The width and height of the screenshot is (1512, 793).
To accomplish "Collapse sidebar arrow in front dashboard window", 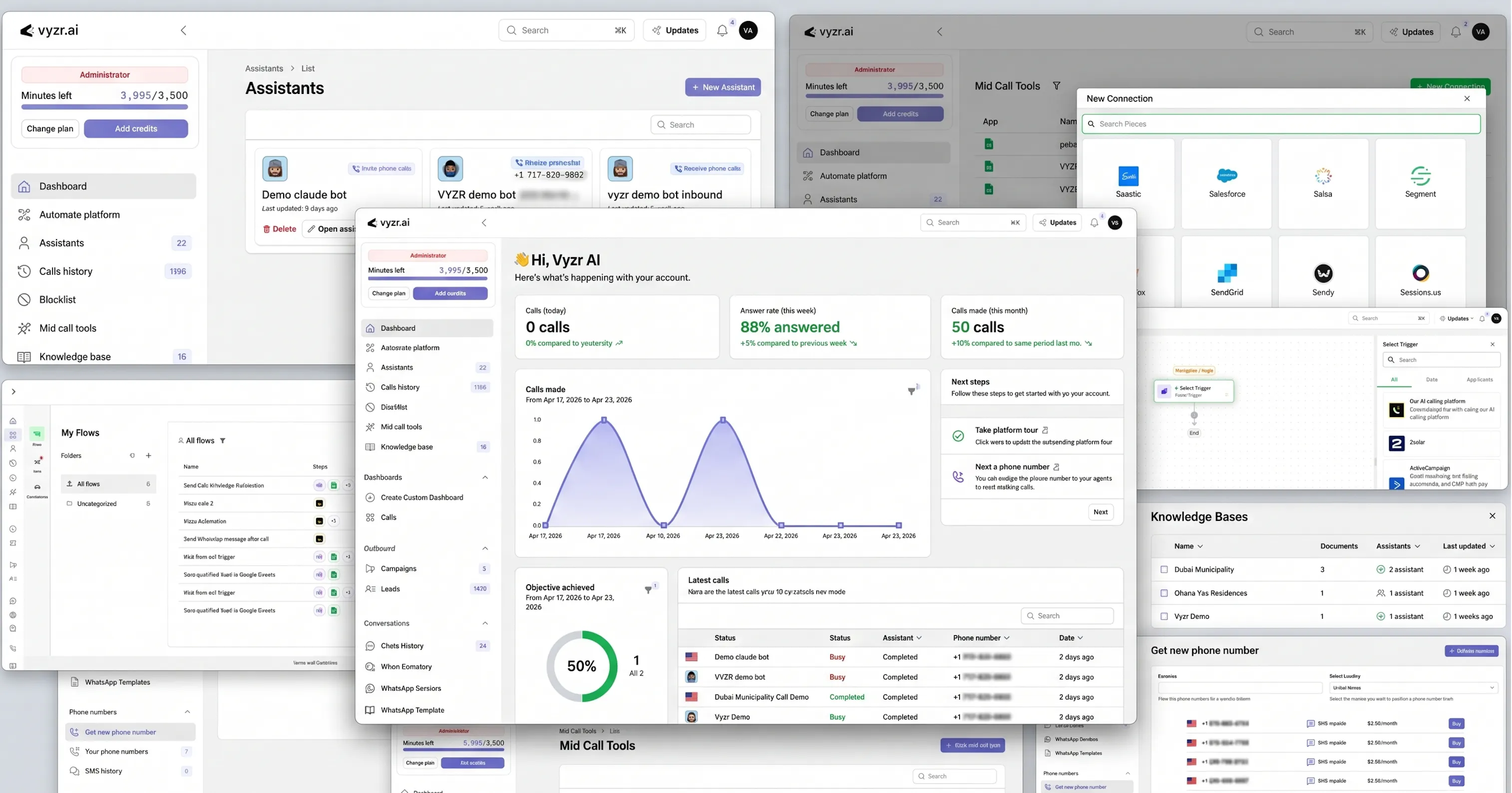I will (484, 222).
